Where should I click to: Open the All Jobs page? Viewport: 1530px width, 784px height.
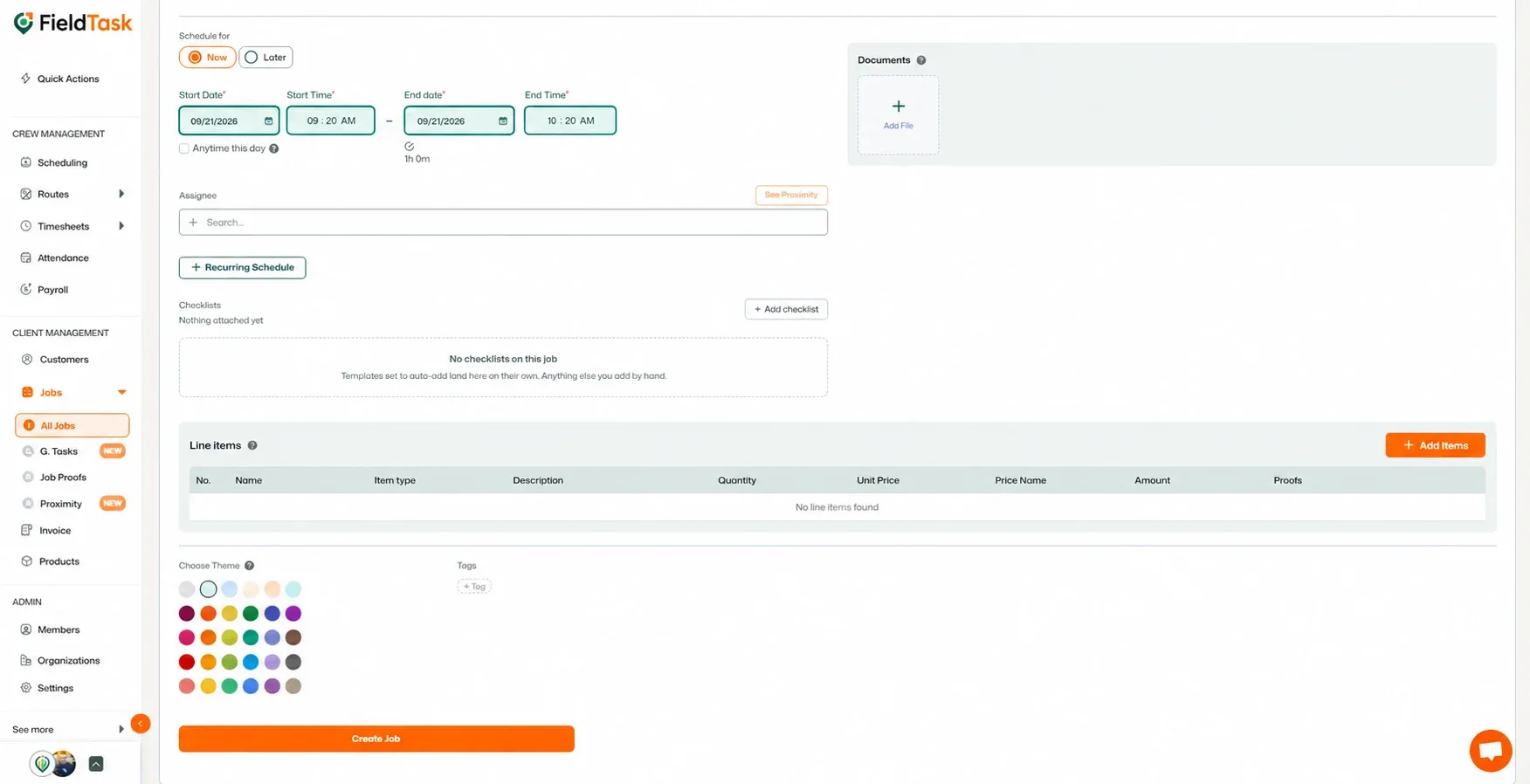[72, 425]
